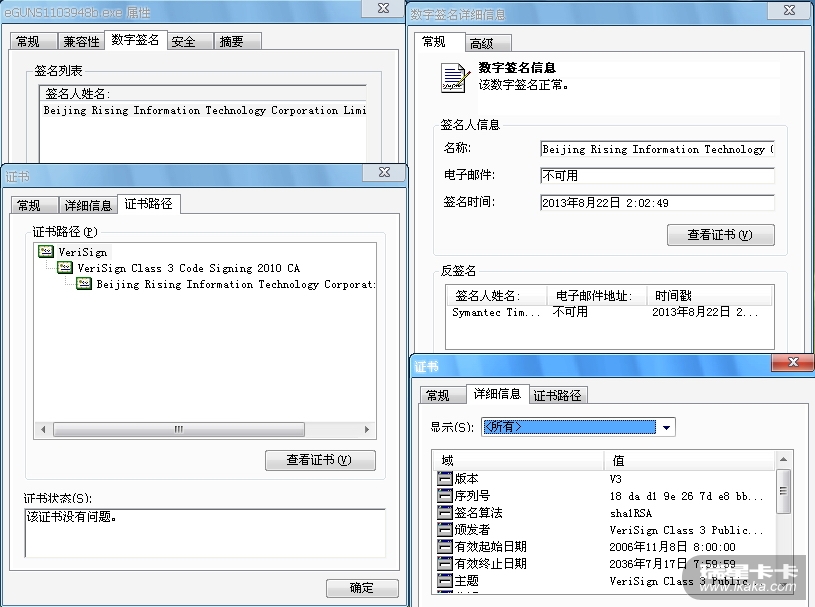Viewport: 815px width, 607px height.
Task: Click the 名称 field with Beijing Rising
Action: 658,149
